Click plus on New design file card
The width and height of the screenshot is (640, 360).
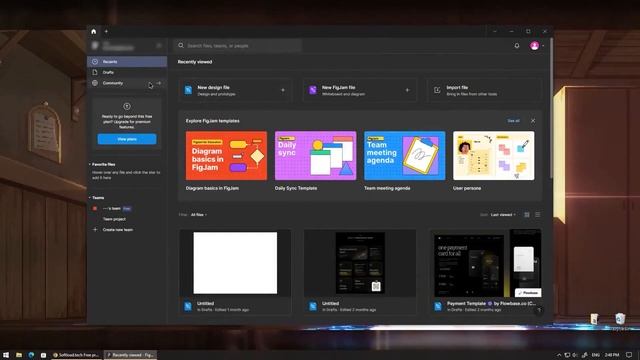(x=283, y=90)
